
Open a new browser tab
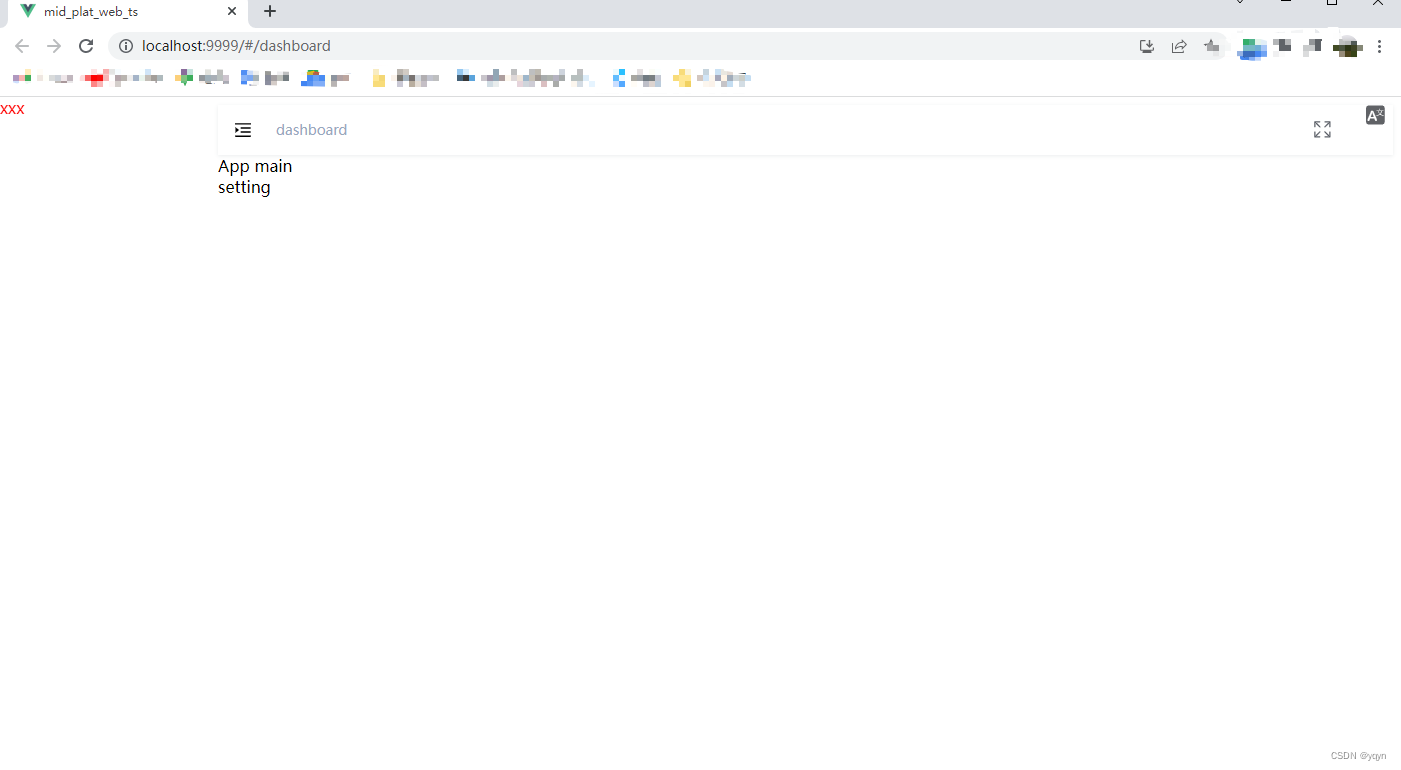tap(270, 12)
